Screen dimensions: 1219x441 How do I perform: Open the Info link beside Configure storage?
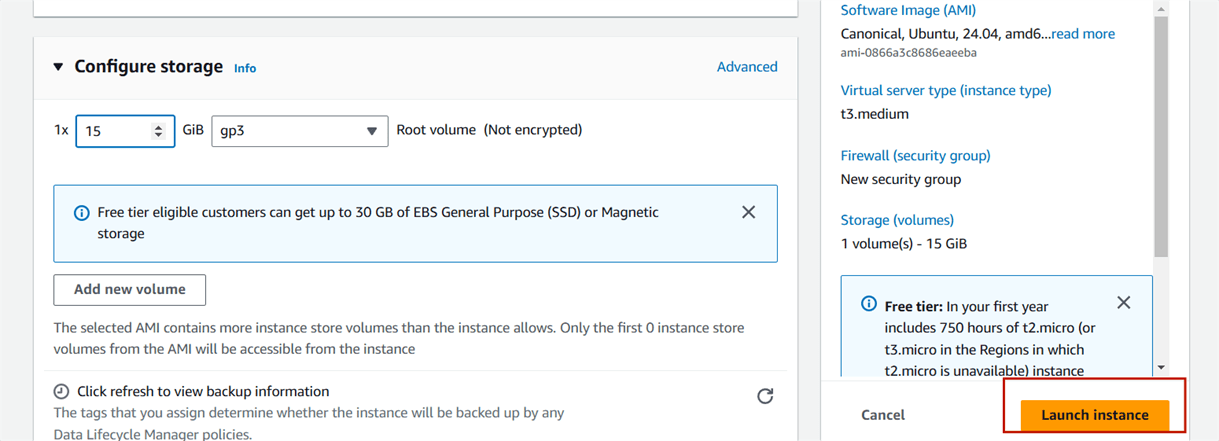(x=245, y=68)
